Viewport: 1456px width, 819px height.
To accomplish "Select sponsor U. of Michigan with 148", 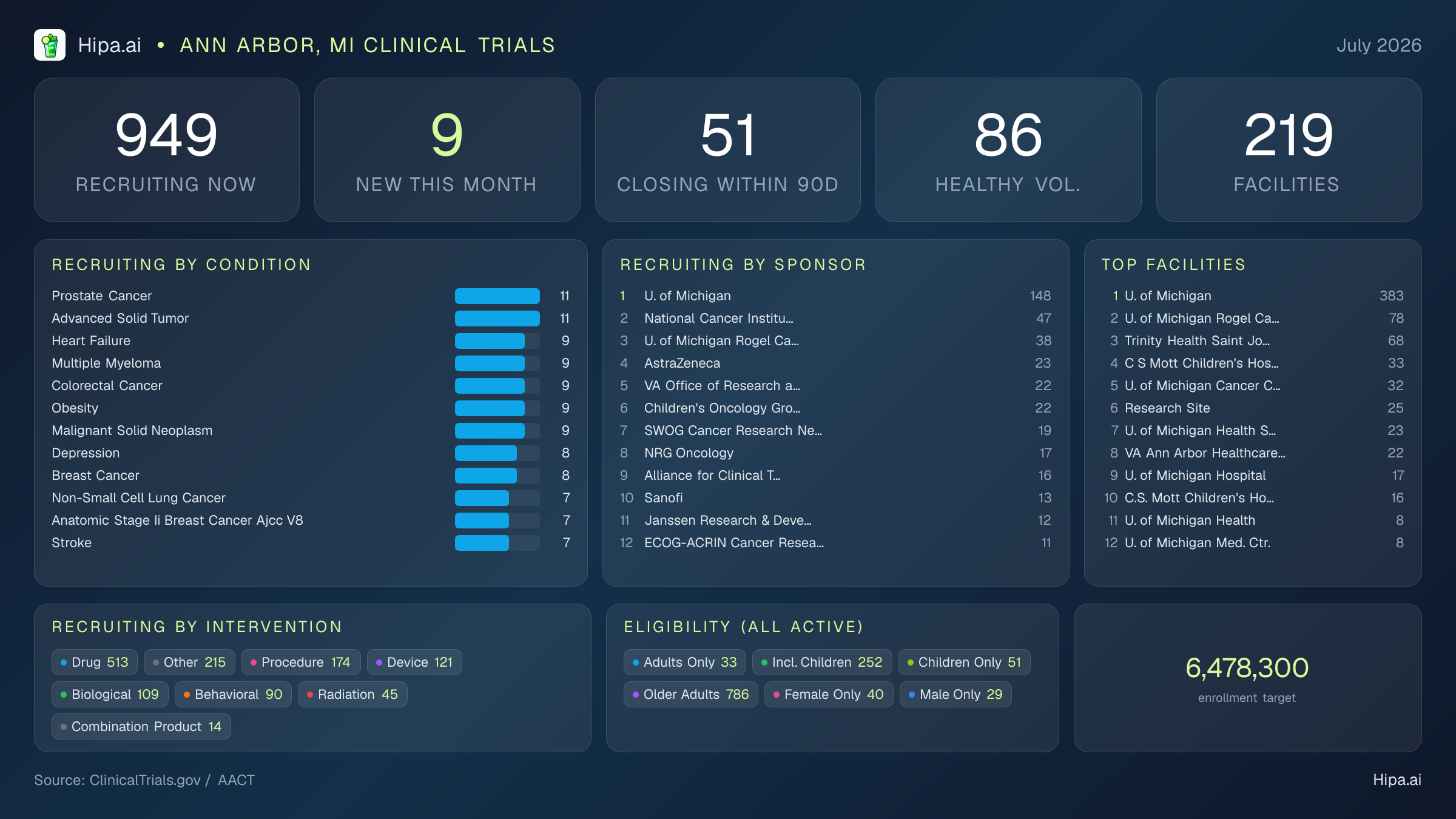I will tap(835, 296).
